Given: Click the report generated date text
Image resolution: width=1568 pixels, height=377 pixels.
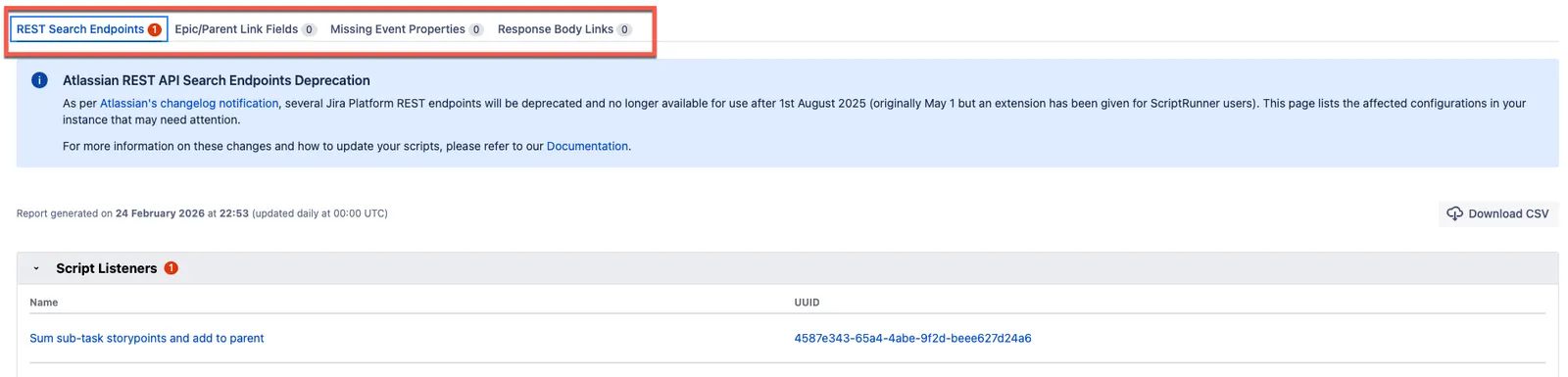Looking at the screenshot, I should pyautogui.click(x=202, y=213).
